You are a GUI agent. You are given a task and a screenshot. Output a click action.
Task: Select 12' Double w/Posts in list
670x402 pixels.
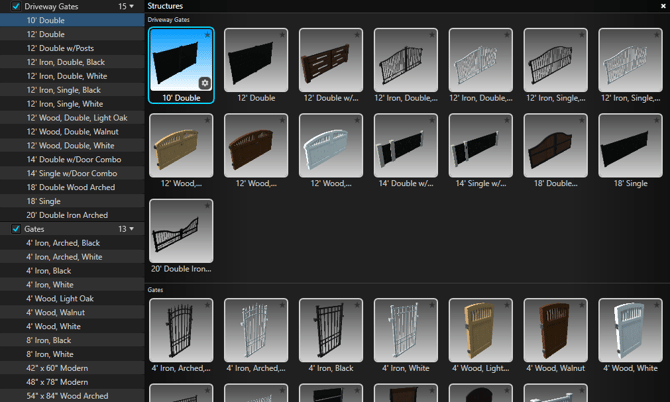coord(62,48)
